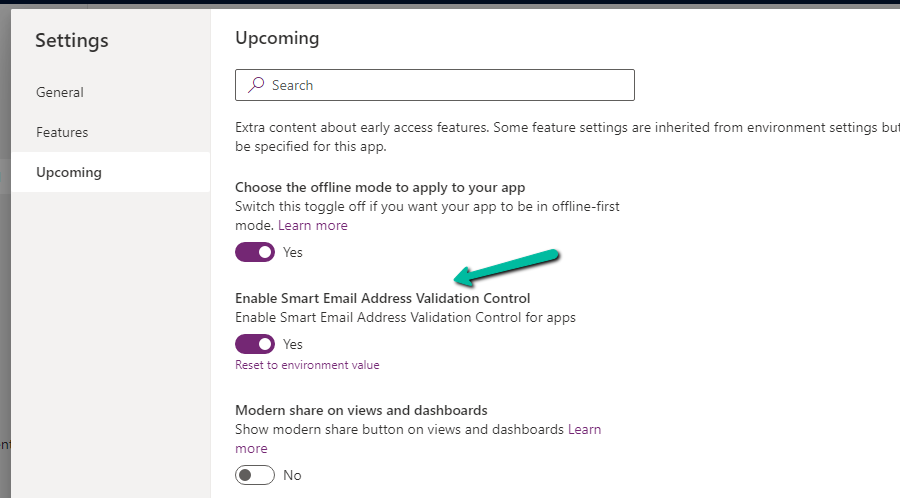Viewport: 900px width, 498px height.
Task: Click the Yes label beside offline mode toggle
Action: [x=293, y=252]
